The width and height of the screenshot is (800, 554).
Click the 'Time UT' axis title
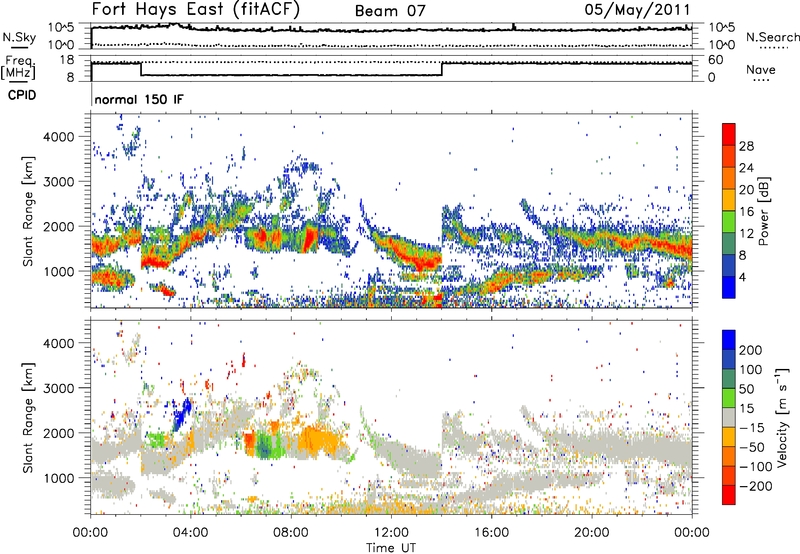click(x=391, y=547)
